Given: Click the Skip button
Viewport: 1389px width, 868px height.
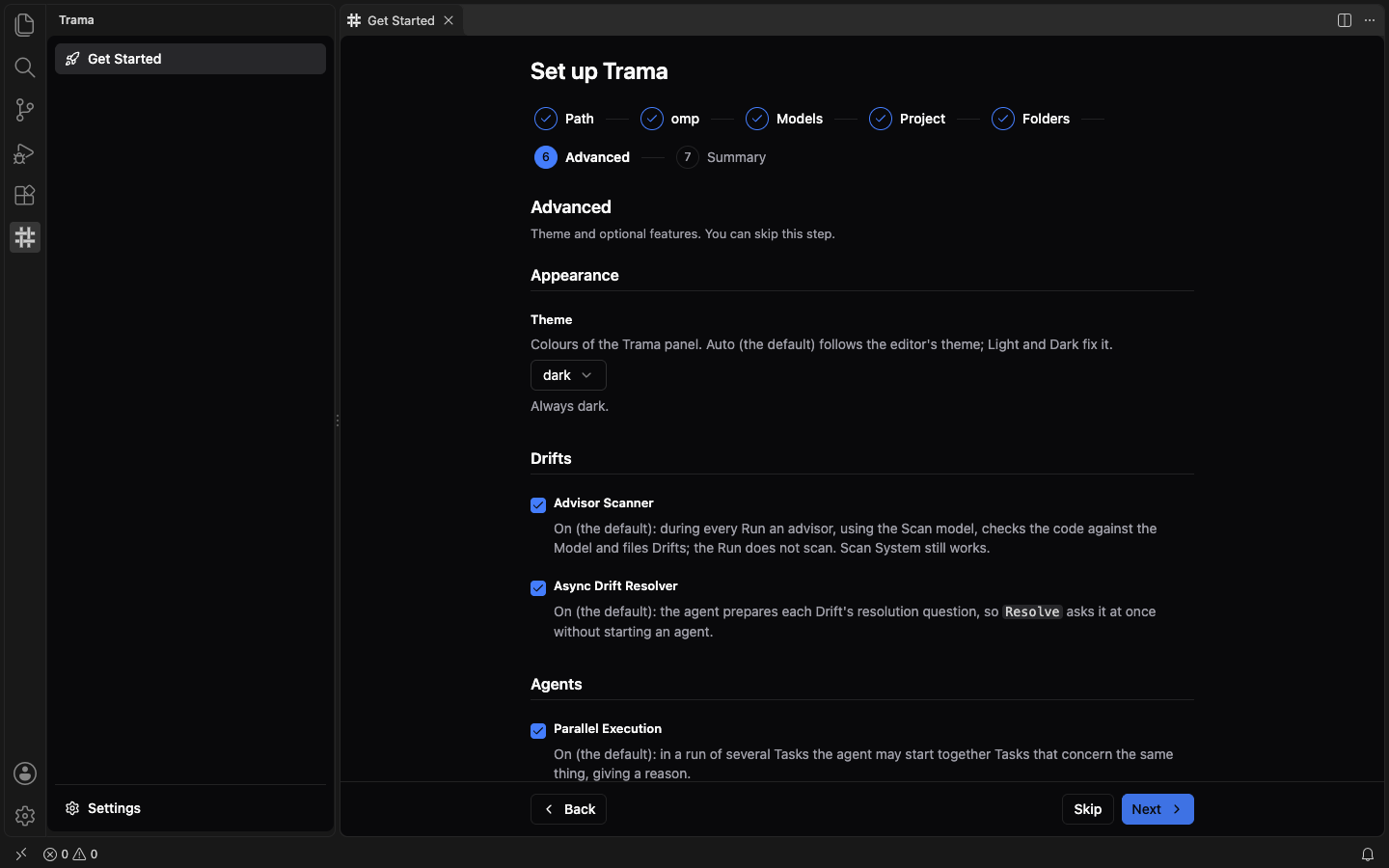Looking at the screenshot, I should (1088, 809).
